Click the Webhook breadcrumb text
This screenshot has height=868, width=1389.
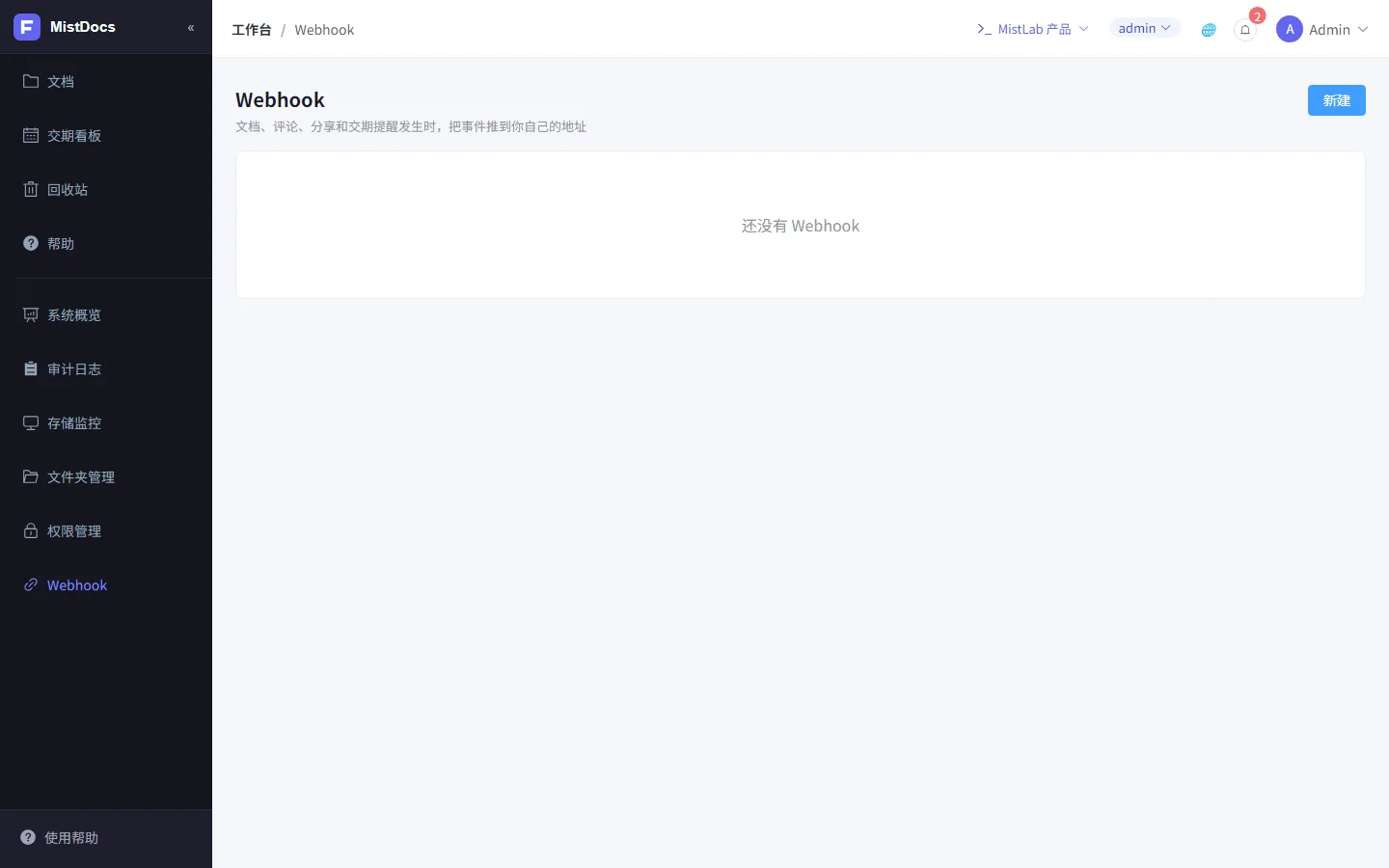click(x=324, y=30)
